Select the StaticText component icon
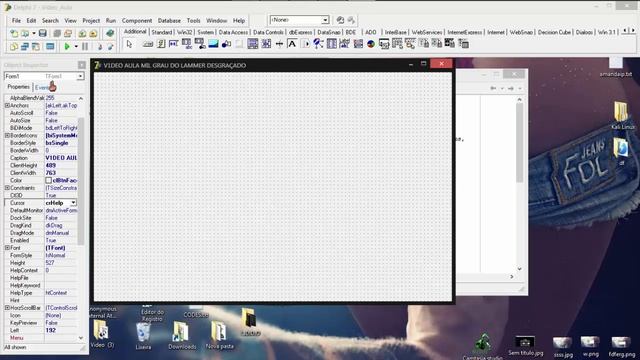This screenshot has height=360, width=640. 292,44
